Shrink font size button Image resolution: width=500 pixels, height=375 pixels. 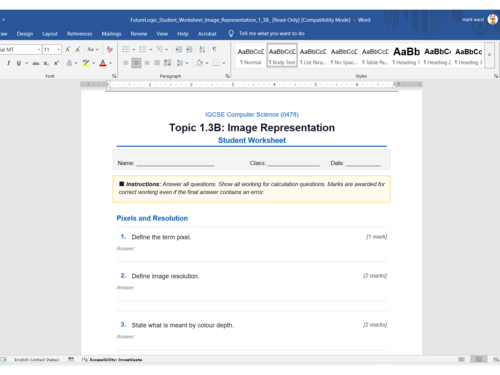coord(78,50)
